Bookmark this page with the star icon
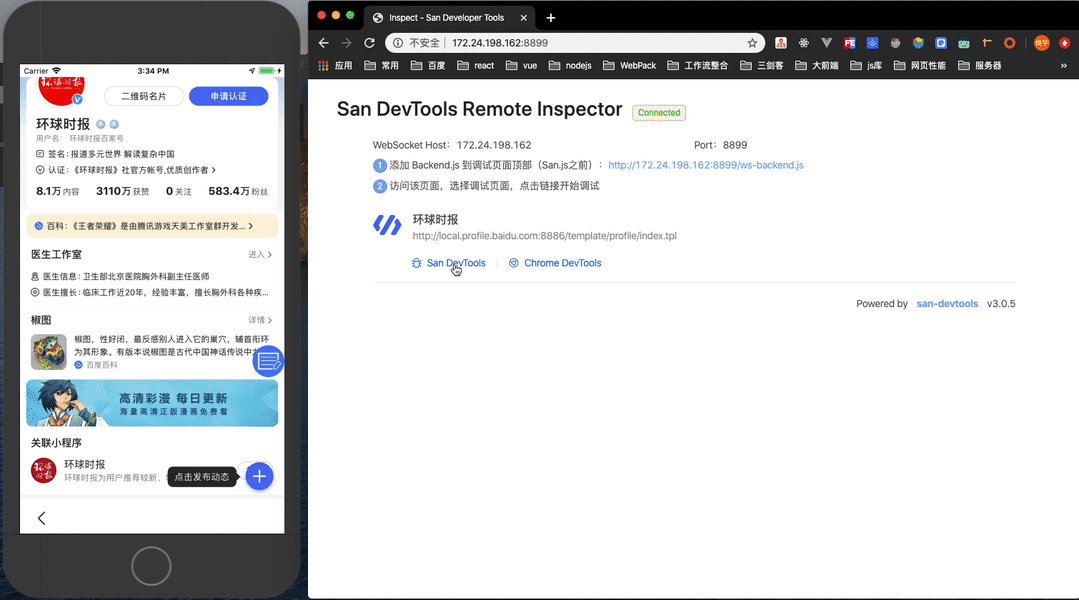Image resolution: width=1079 pixels, height=600 pixels. coord(752,43)
